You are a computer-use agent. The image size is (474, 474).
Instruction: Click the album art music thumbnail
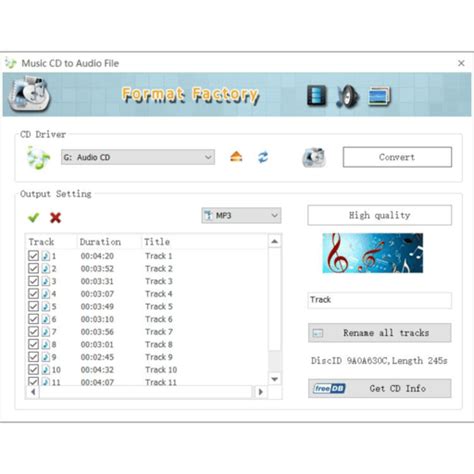pos(373,253)
